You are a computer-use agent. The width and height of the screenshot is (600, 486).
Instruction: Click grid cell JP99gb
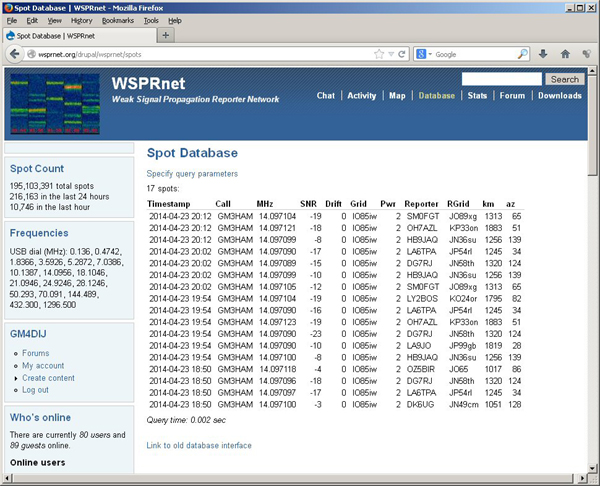[463, 346]
